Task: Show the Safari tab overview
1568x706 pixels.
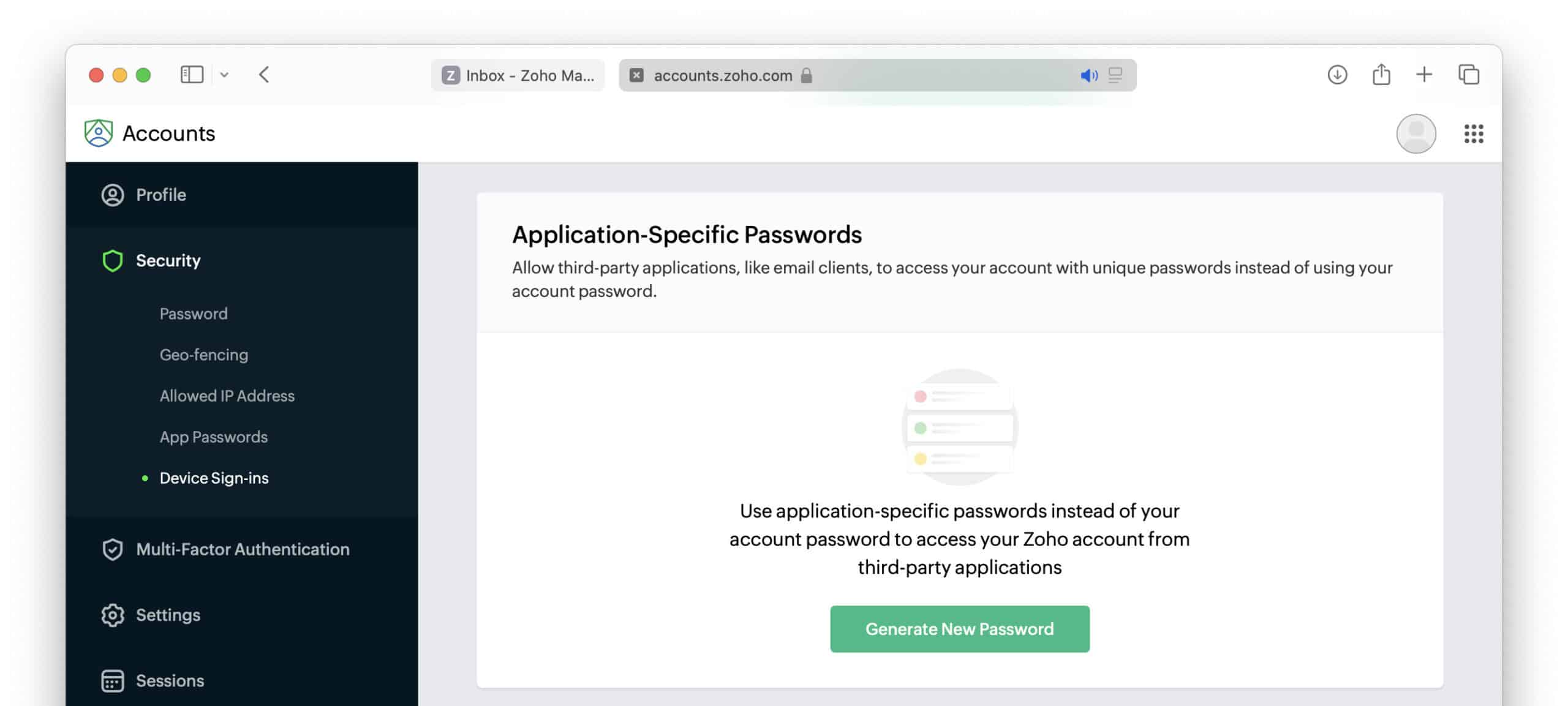Action: pyautogui.click(x=1468, y=75)
